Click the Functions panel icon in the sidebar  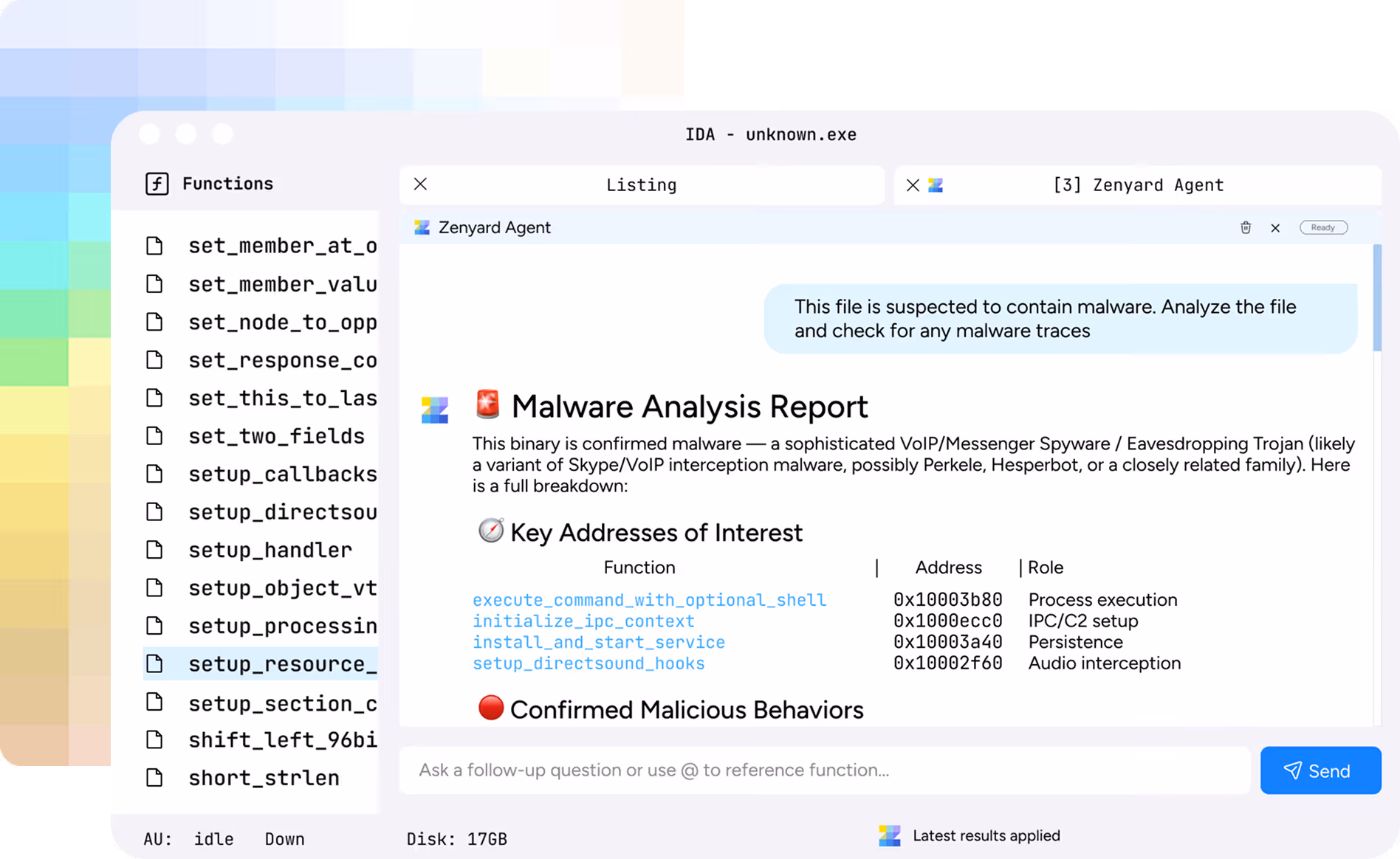pyautogui.click(x=157, y=184)
